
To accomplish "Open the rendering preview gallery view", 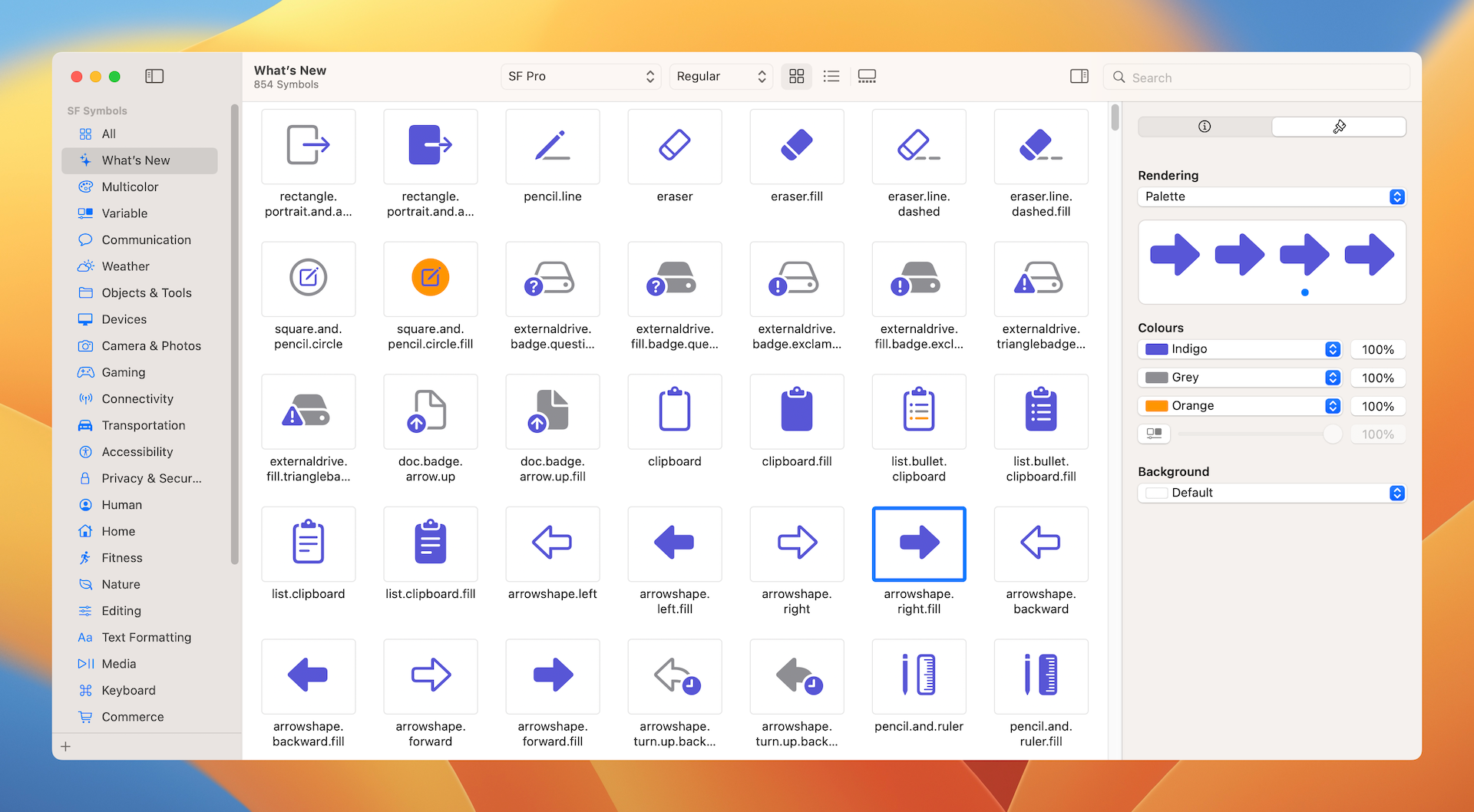I will pyautogui.click(x=867, y=76).
